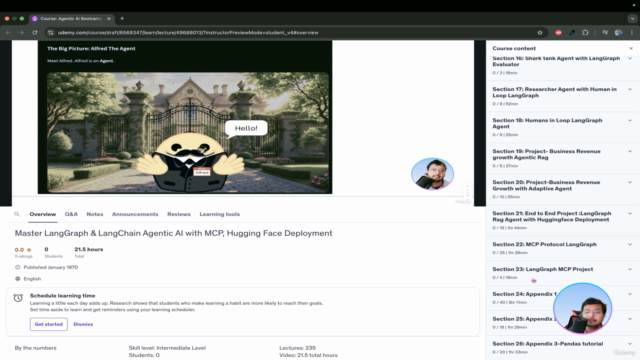Click the macOS green fullscreen window button

pos(22,18)
